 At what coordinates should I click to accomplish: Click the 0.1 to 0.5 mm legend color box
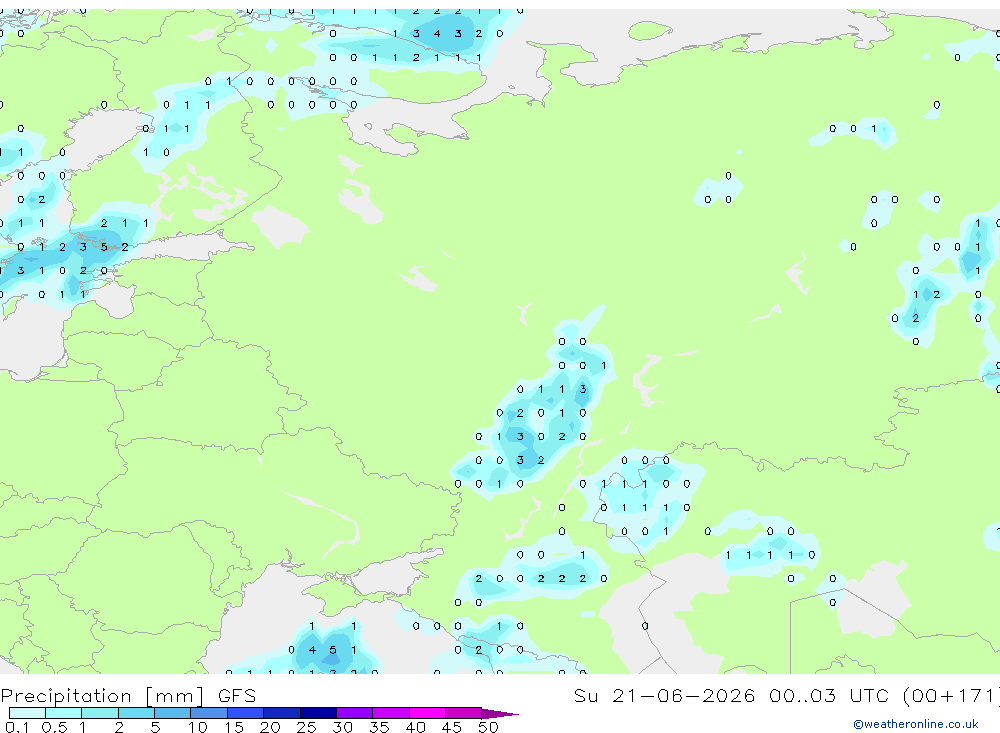pyautogui.click(x=27, y=713)
